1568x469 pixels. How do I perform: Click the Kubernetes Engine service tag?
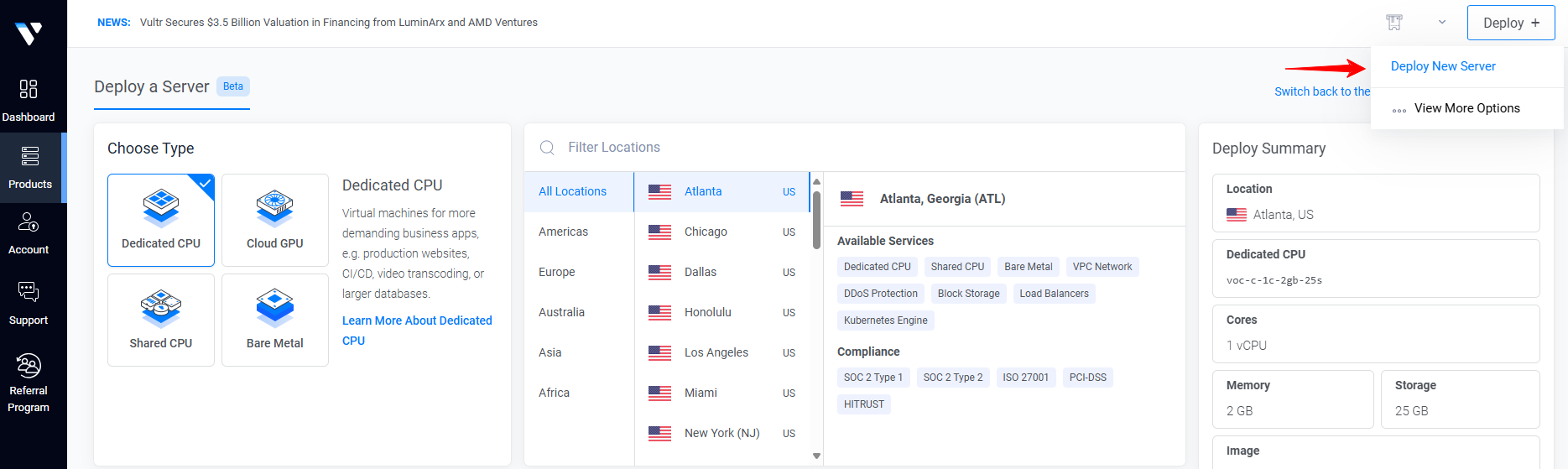(x=886, y=320)
